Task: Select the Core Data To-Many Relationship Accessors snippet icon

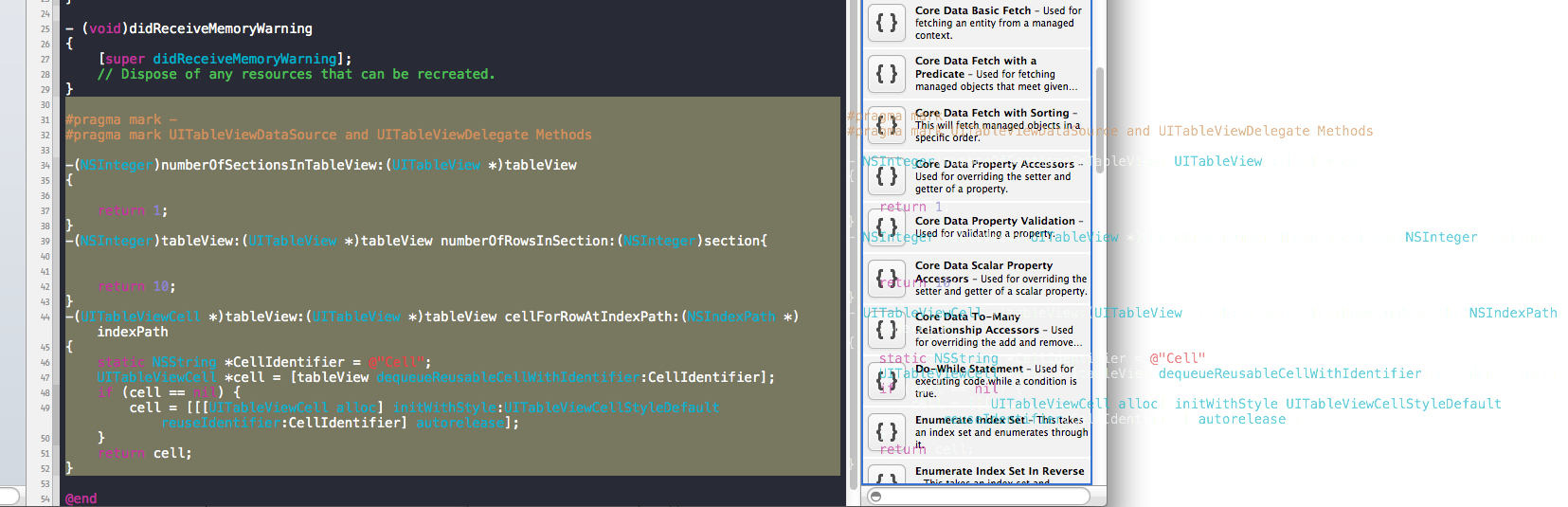Action: 887,329
